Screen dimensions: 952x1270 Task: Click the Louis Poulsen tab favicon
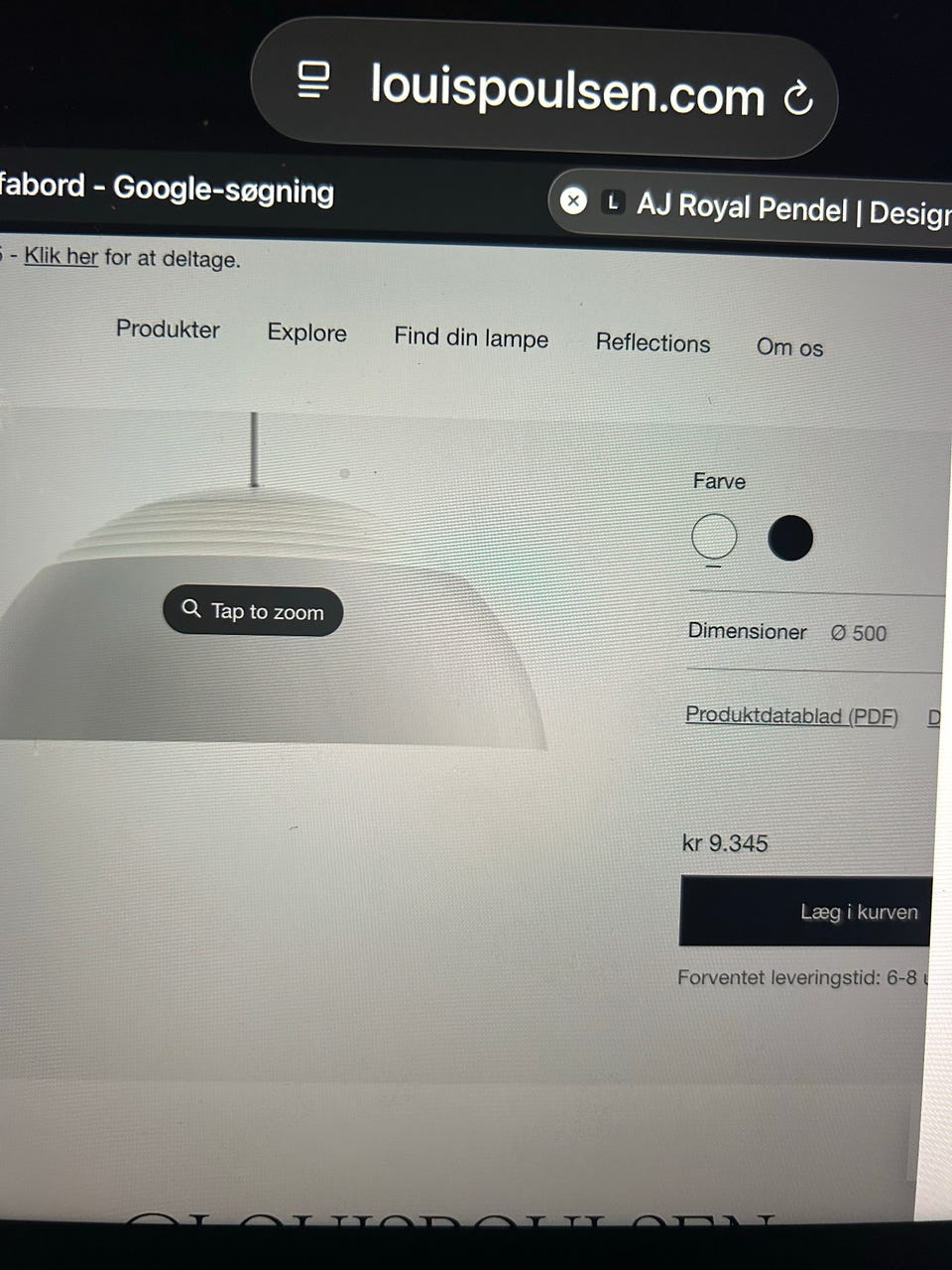point(613,203)
